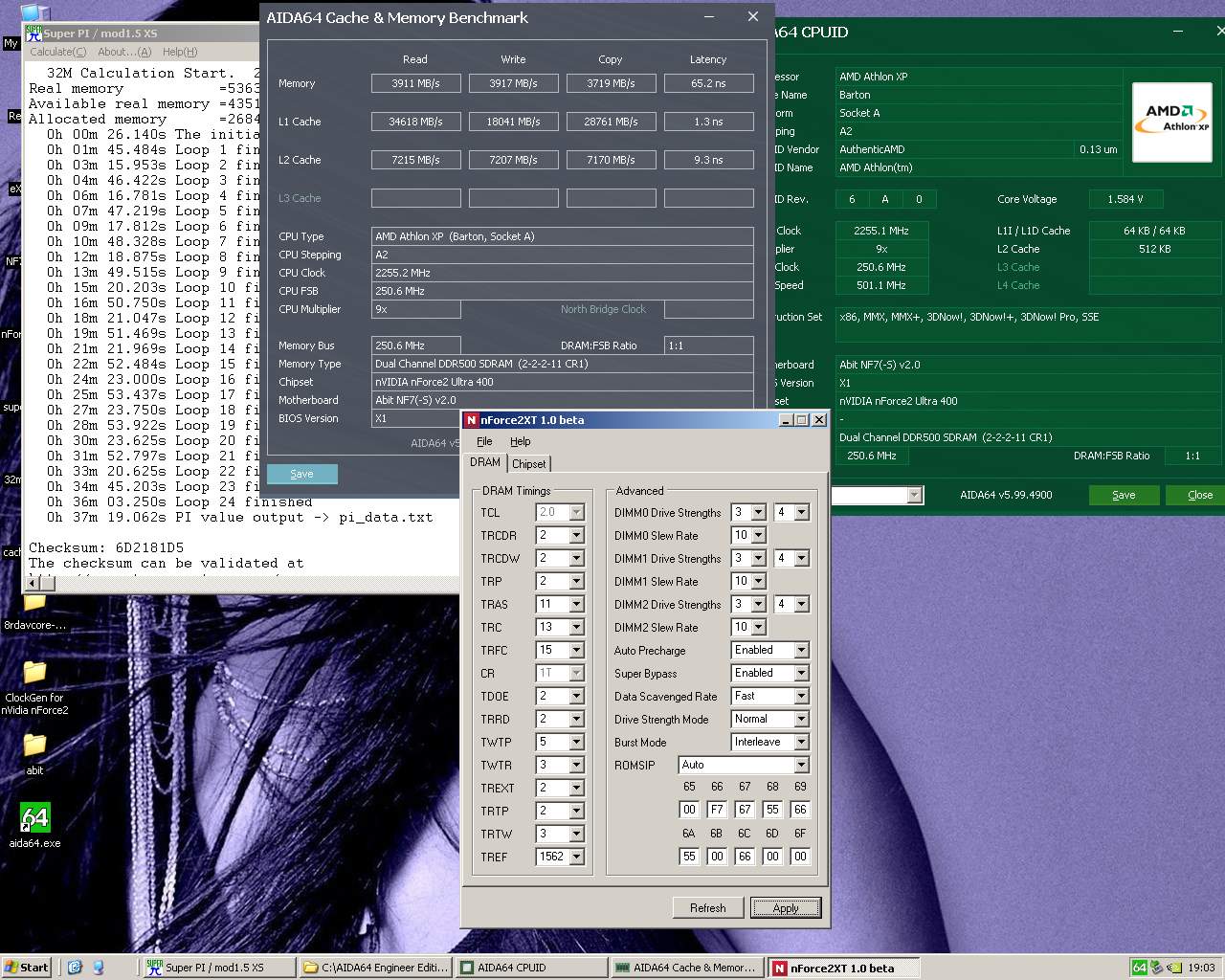The height and width of the screenshot is (980, 1225).
Task: Open the Start menu
Action: tap(26, 968)
